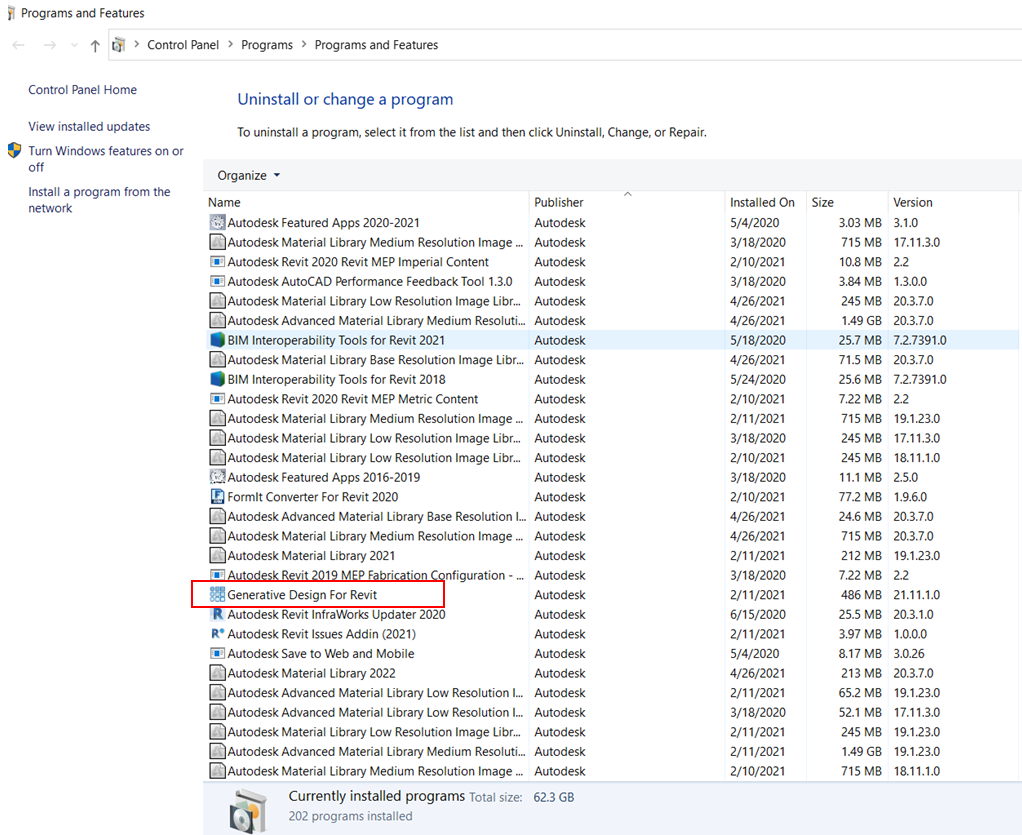Click the Autodesk Material Library 2021 icon

(x=217, y=555)
